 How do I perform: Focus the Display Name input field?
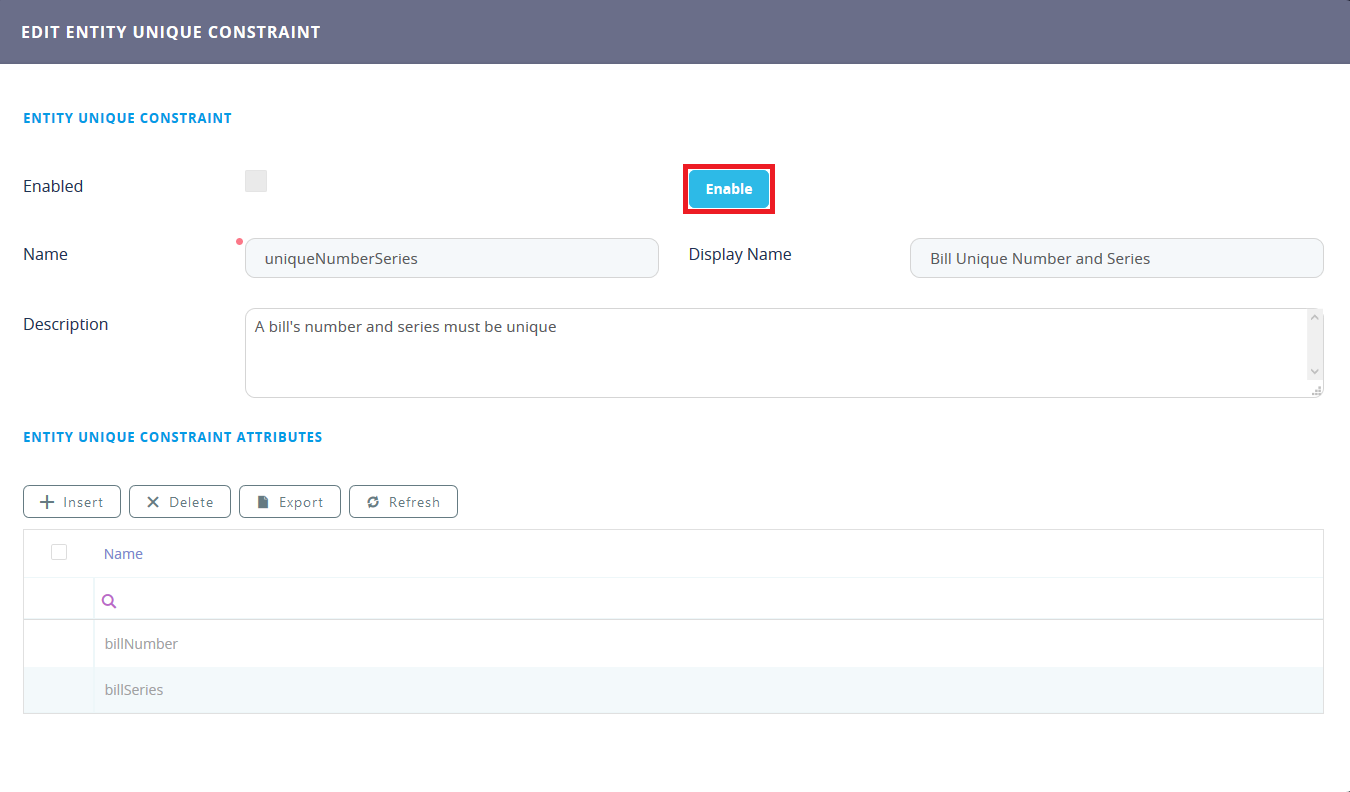(1116, 258)
